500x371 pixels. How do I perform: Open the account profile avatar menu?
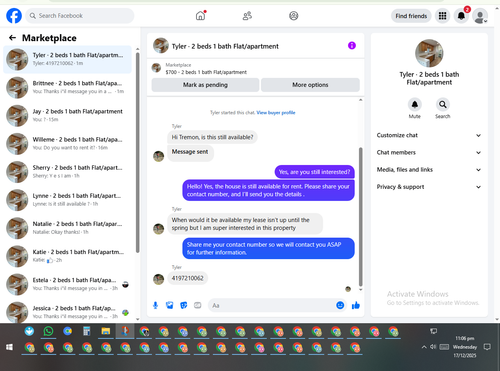480,16
